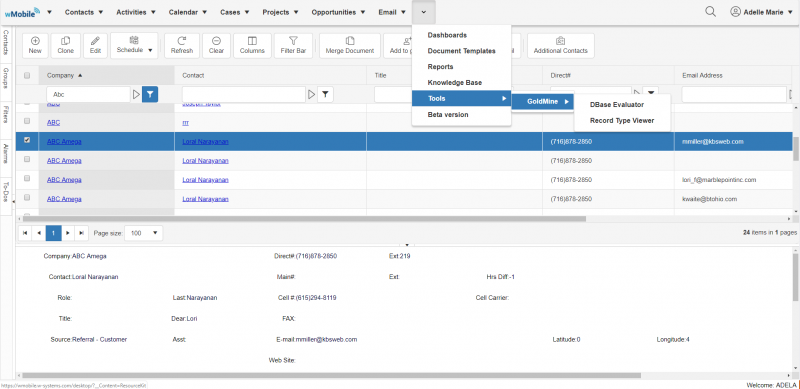The image size is (800, 389).
Task: Apply the Company column filter funnel
Action: click(150, 94)
